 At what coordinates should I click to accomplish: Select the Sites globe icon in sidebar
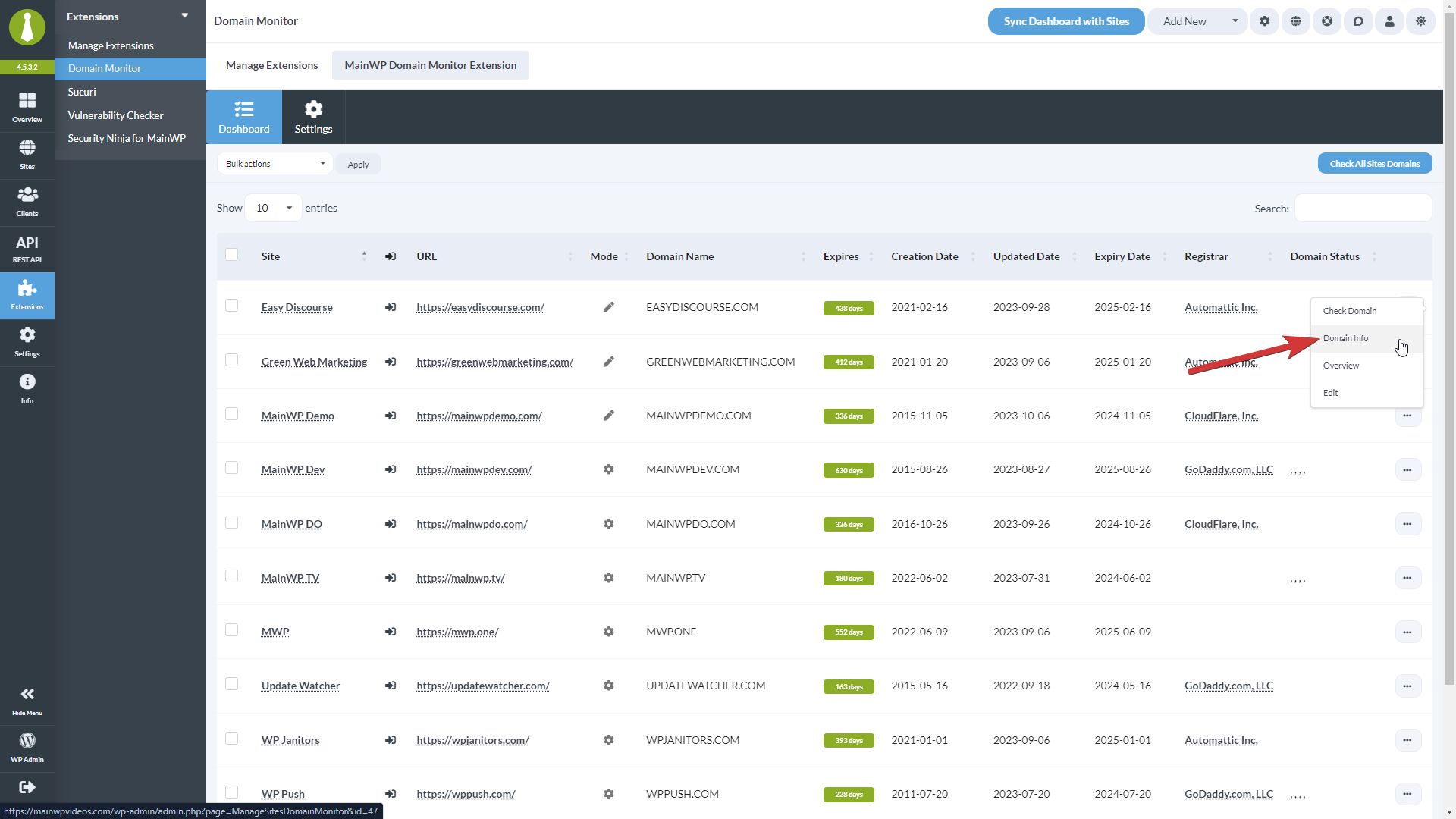coord(27,150)
